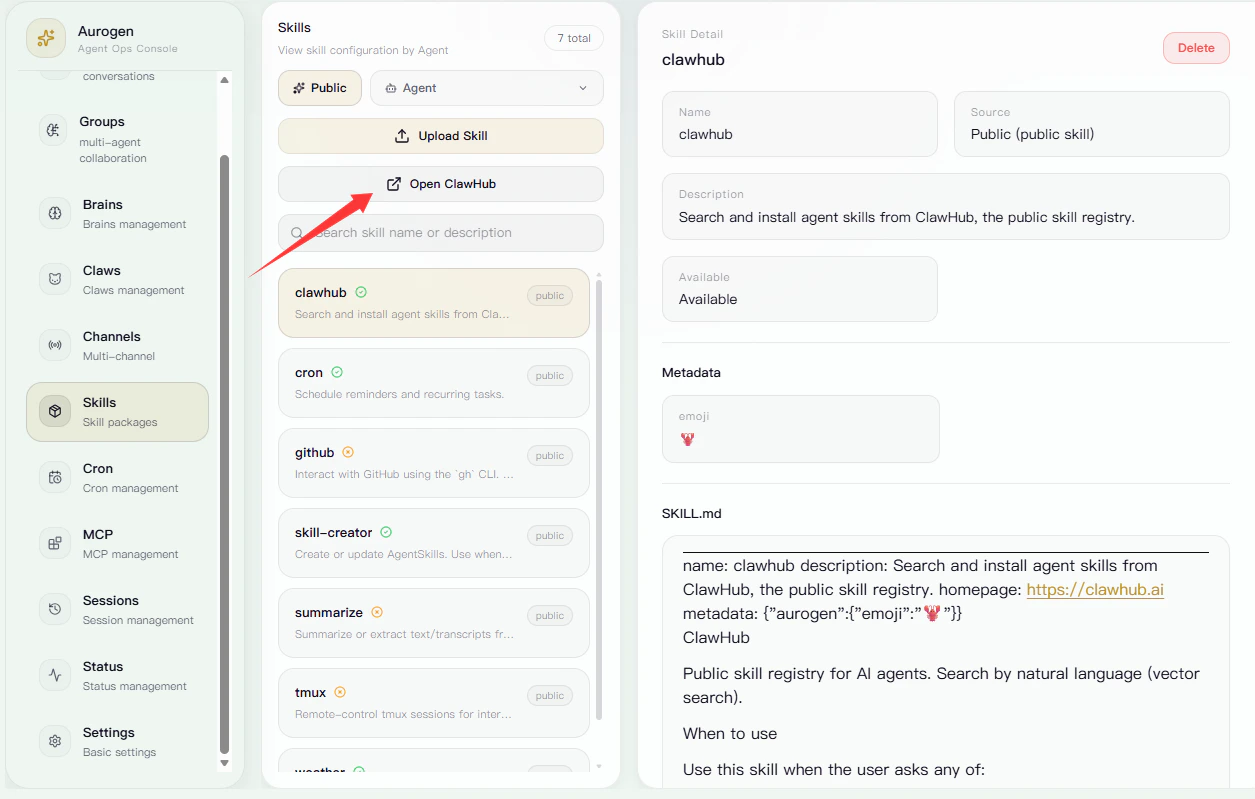This screenshot has height=799, width=1255.
Task: Open Channels multi-channel page
Action: pos(117,345)
